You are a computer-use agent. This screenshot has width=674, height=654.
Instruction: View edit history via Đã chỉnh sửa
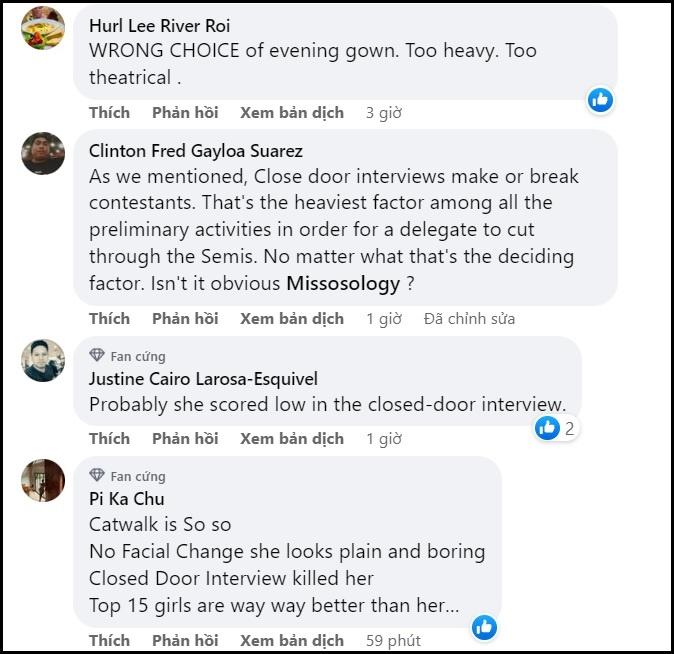(x=469, y=318)
